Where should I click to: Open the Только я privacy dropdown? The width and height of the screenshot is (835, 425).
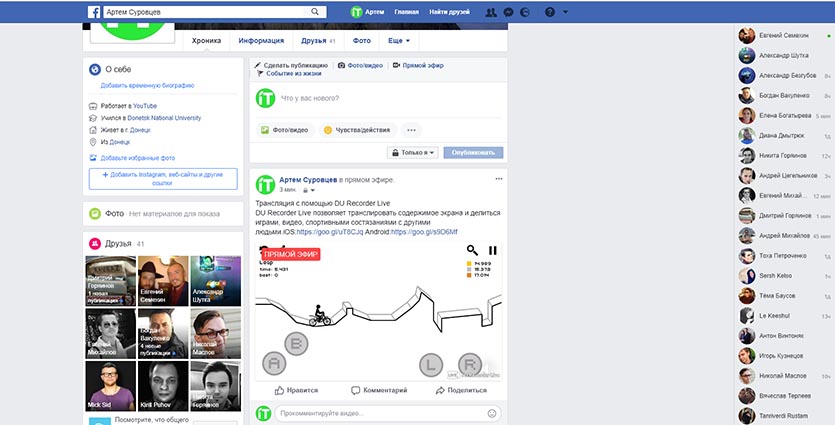413,152
